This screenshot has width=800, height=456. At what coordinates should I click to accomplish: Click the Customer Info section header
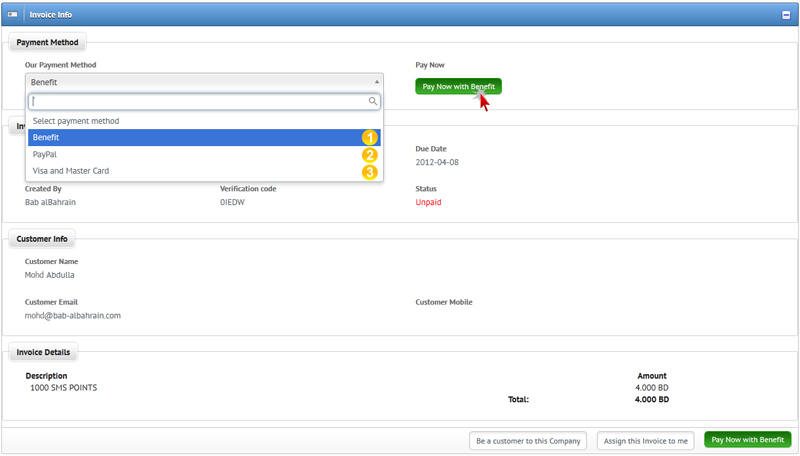pos(42,239)
